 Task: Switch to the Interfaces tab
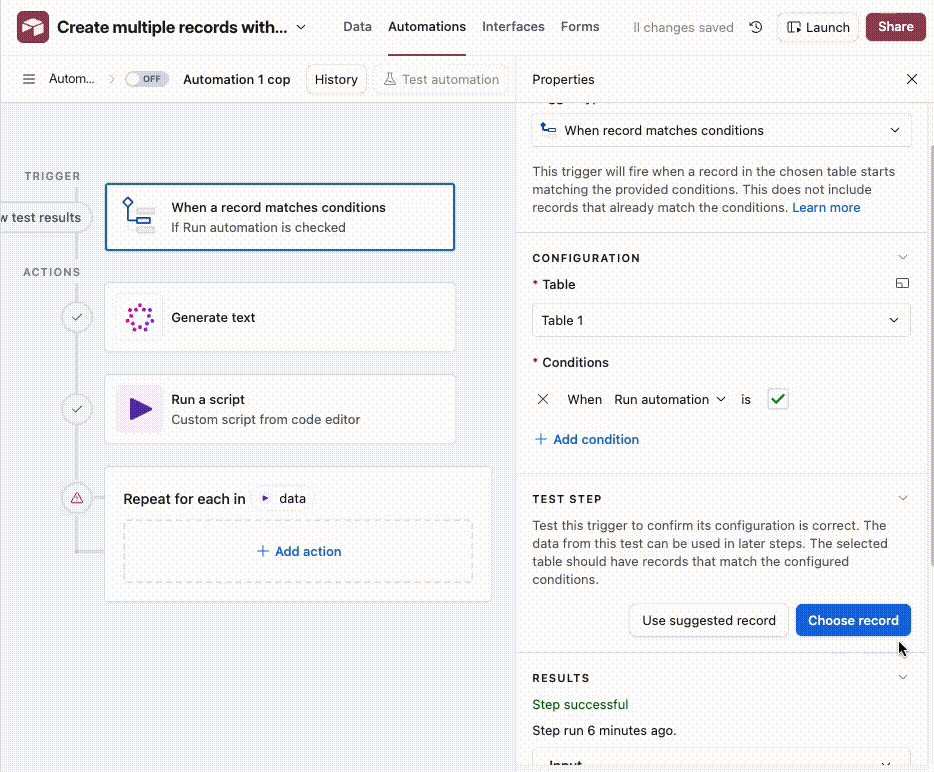513,27
